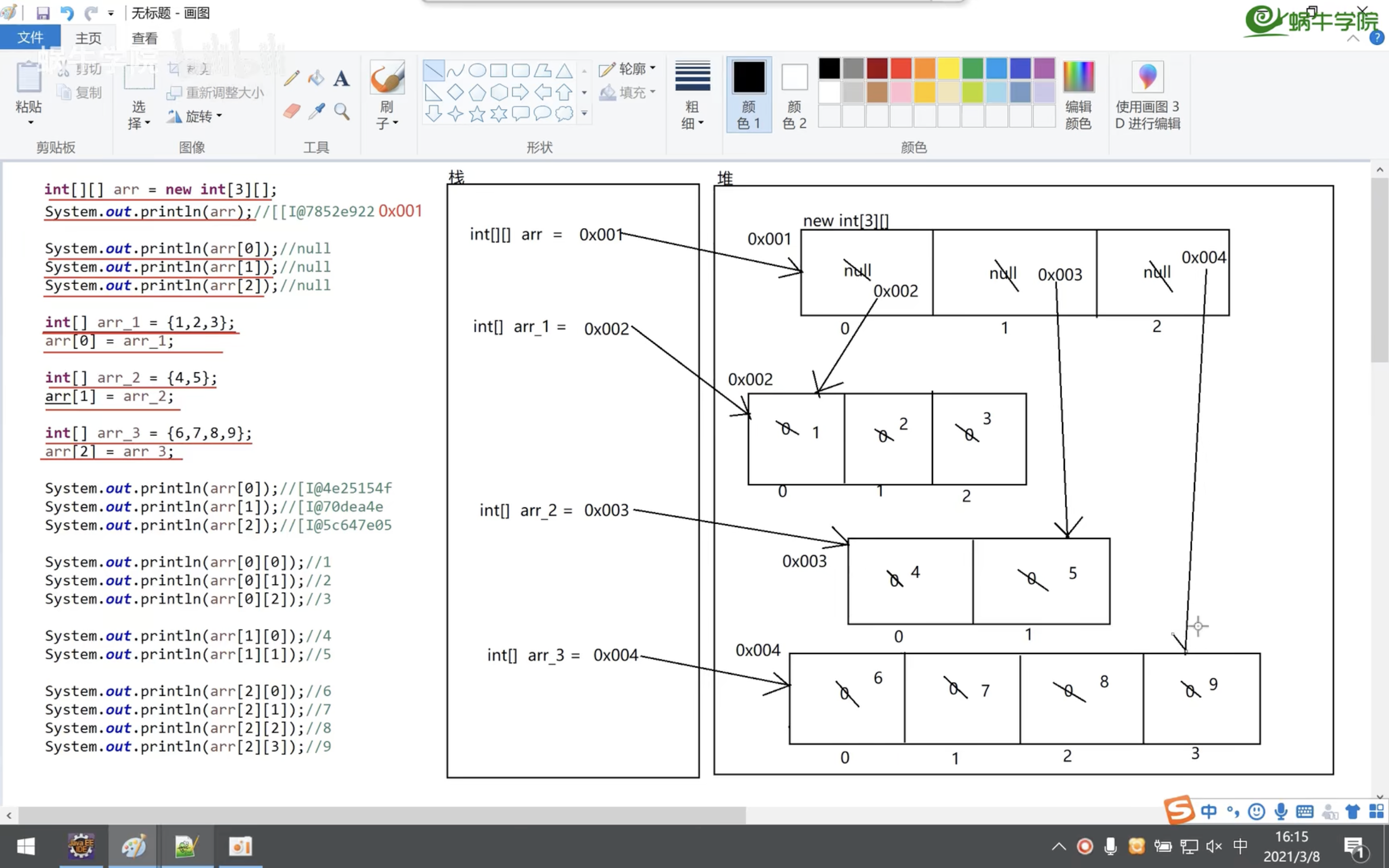Expand the Outline dropdown

(x=627, y=69)
